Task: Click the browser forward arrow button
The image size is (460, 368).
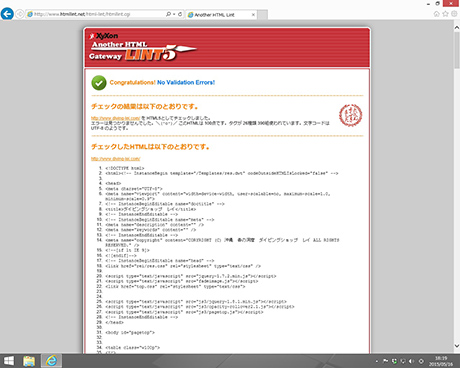Action: [x=20, y=14]
